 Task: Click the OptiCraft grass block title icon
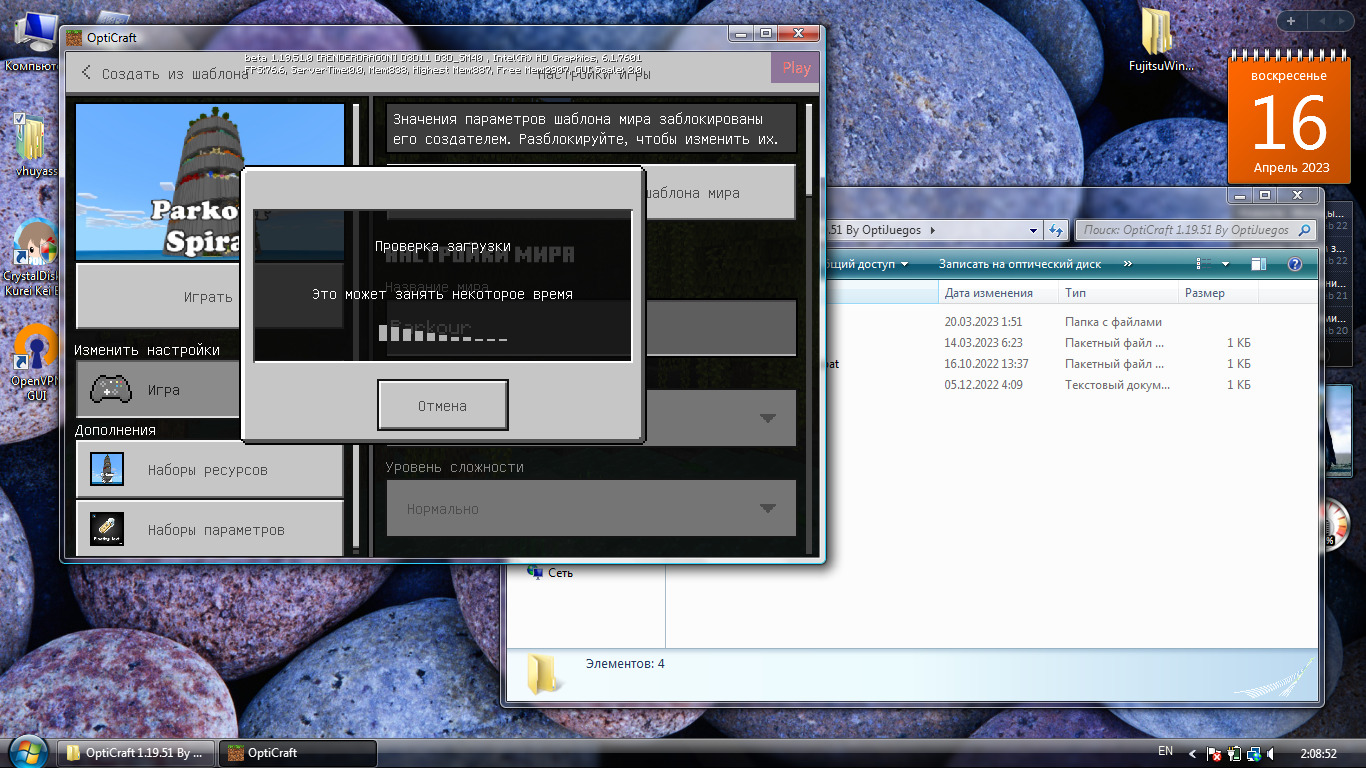(x=74, y=38)
